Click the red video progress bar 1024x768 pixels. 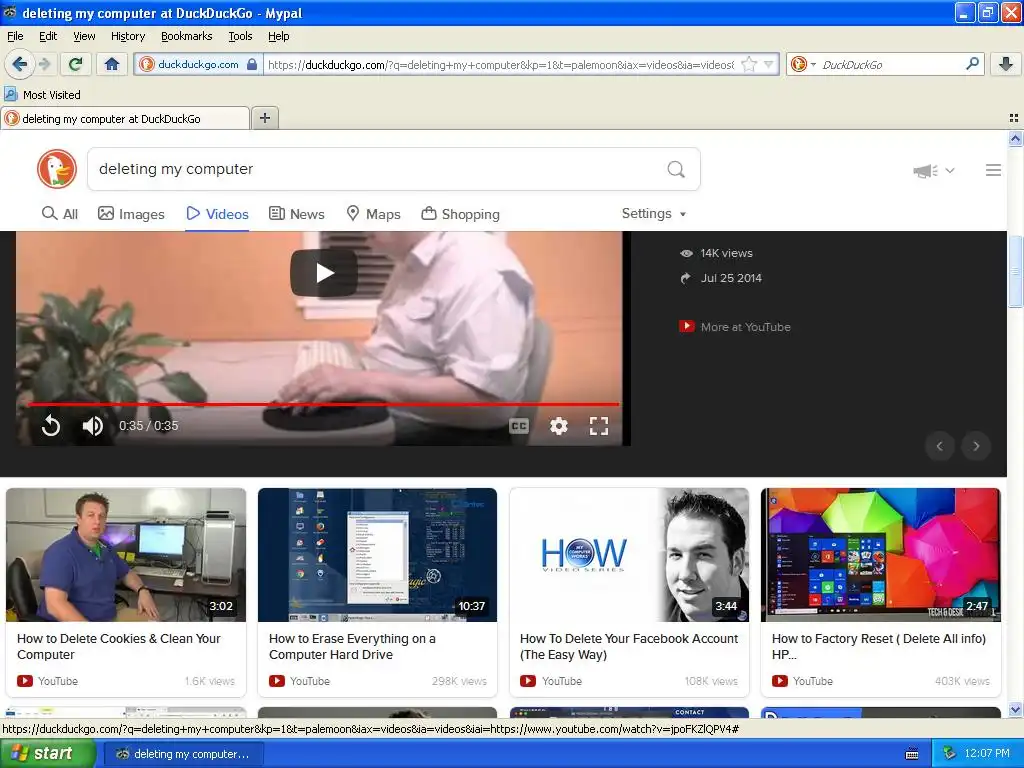[x=323, y=404]
